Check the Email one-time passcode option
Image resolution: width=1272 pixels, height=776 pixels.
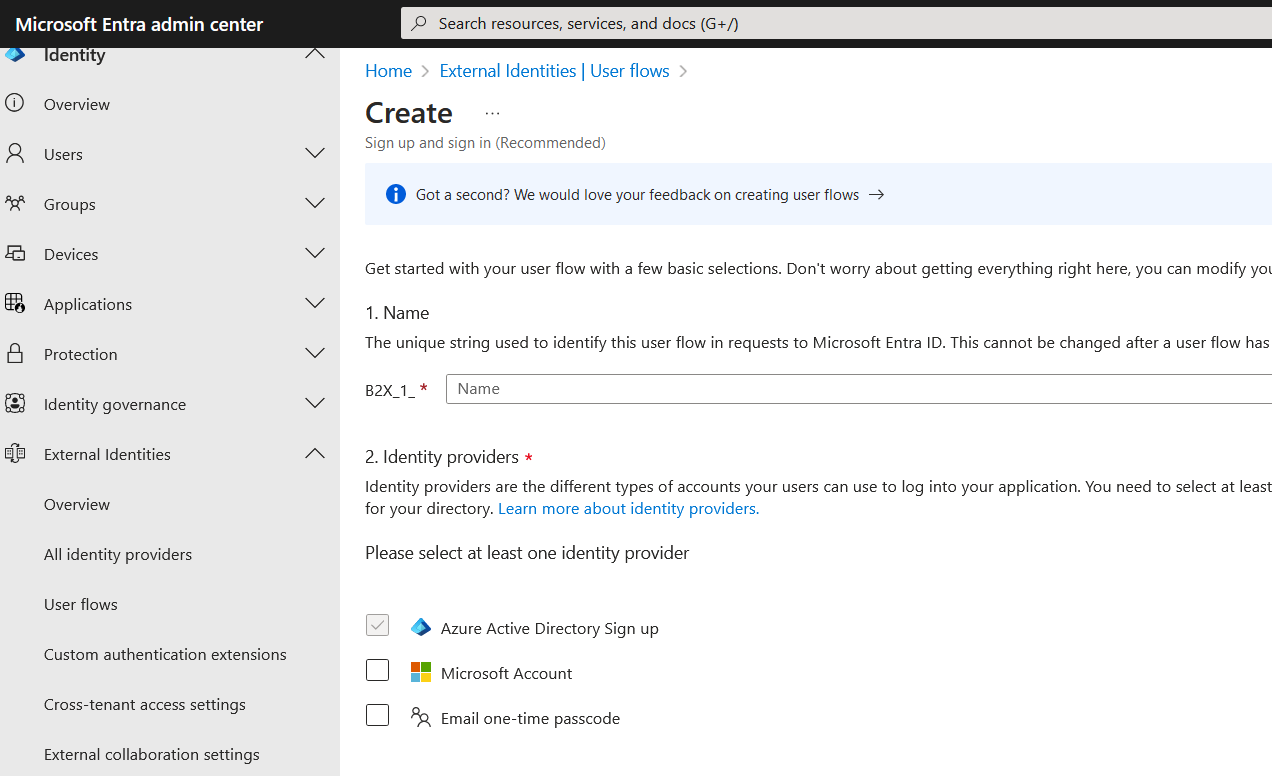[377, 715]
